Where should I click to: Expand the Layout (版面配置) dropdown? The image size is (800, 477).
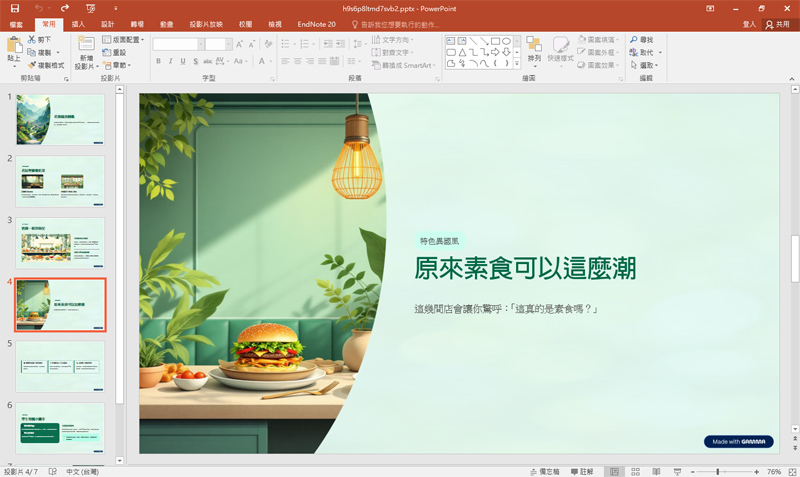click(123, 40)
